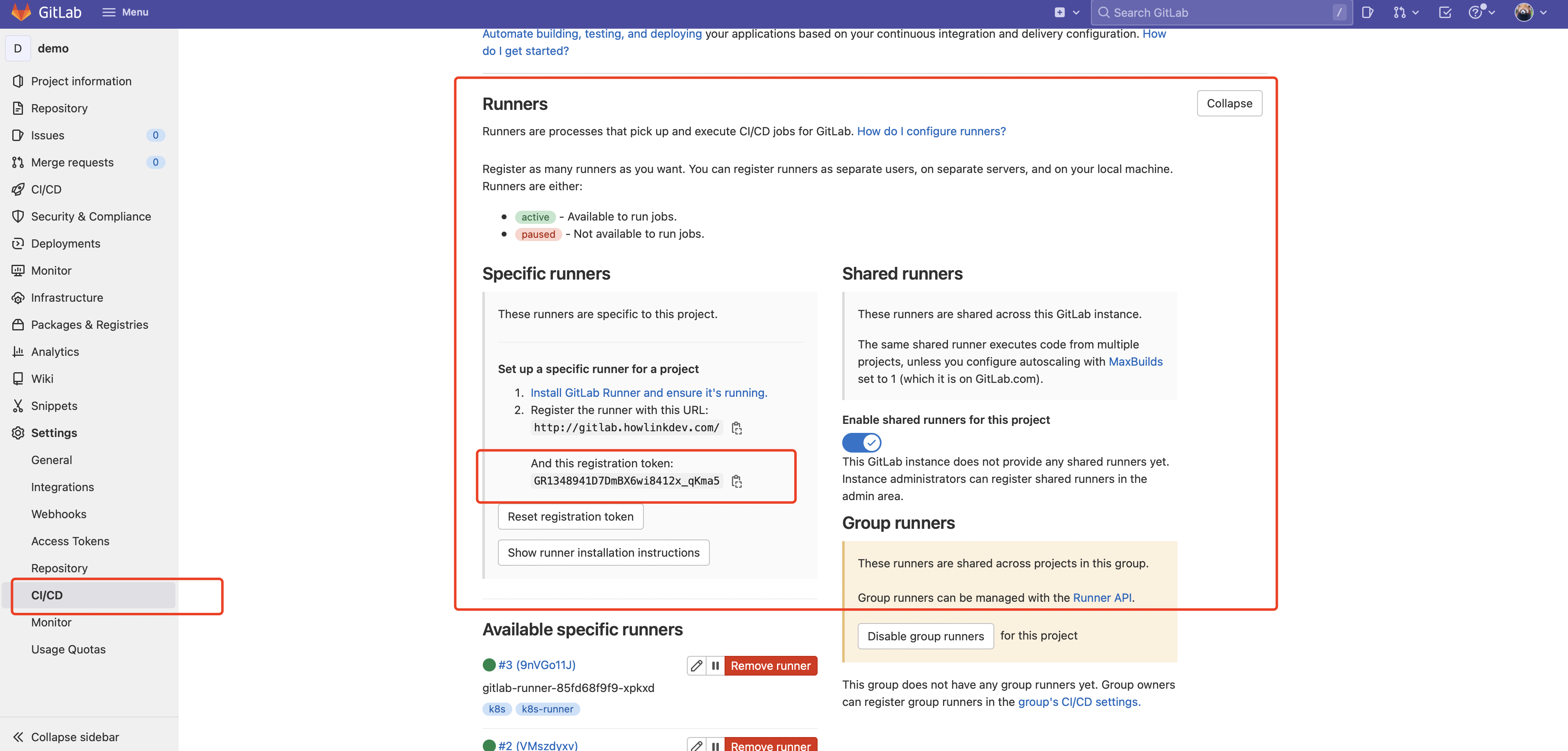Pause runner #3 with the pause icon
The image size is (1568, 751).
[x=715, y=666]
